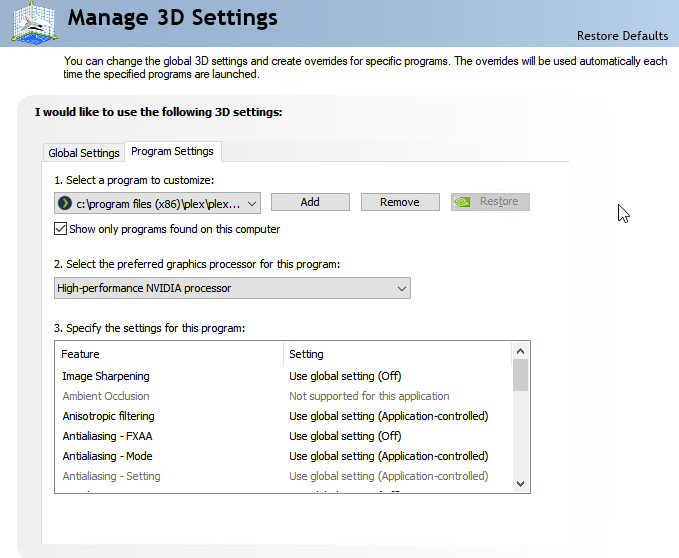Select the Anisotropic filtering row
The image size is (679, 558).
click(x=108, y=416)
